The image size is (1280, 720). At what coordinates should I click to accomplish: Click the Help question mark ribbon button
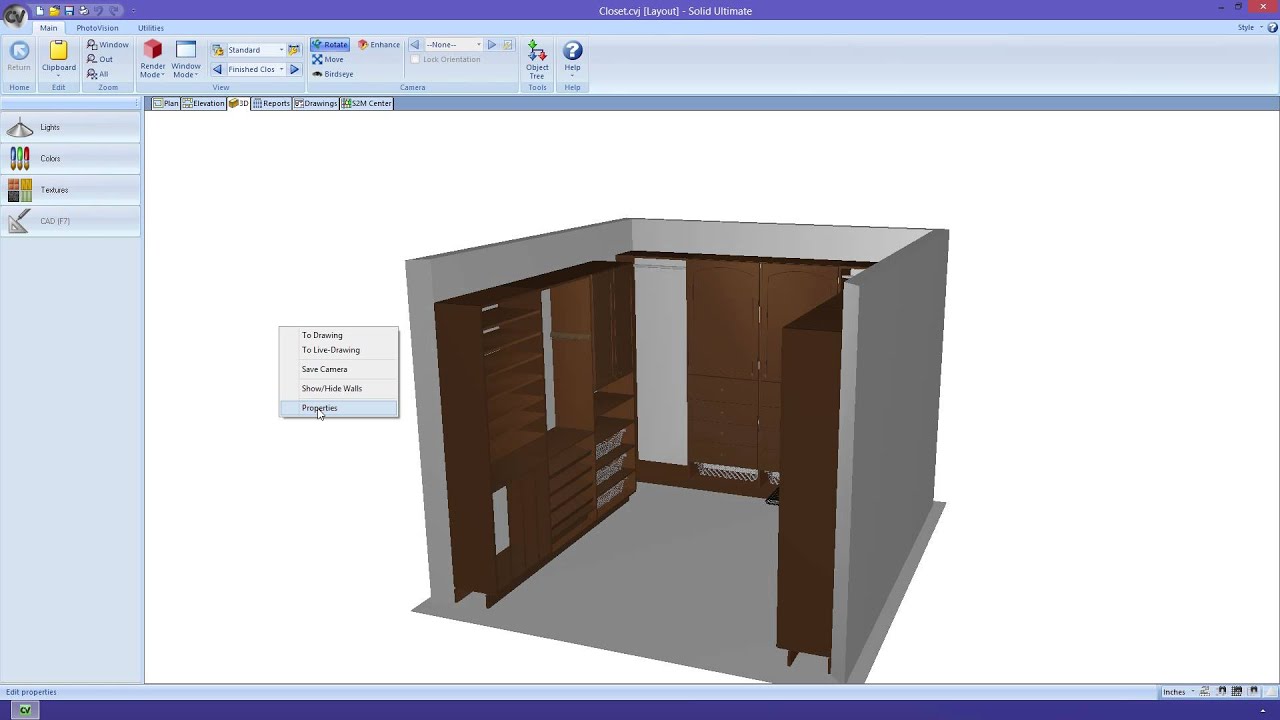(572, 58)
